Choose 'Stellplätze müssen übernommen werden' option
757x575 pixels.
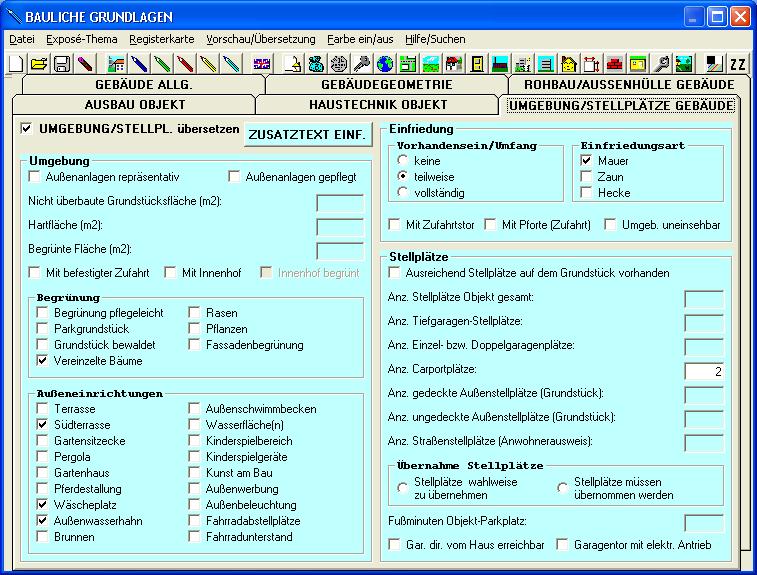tap(562, 488)
